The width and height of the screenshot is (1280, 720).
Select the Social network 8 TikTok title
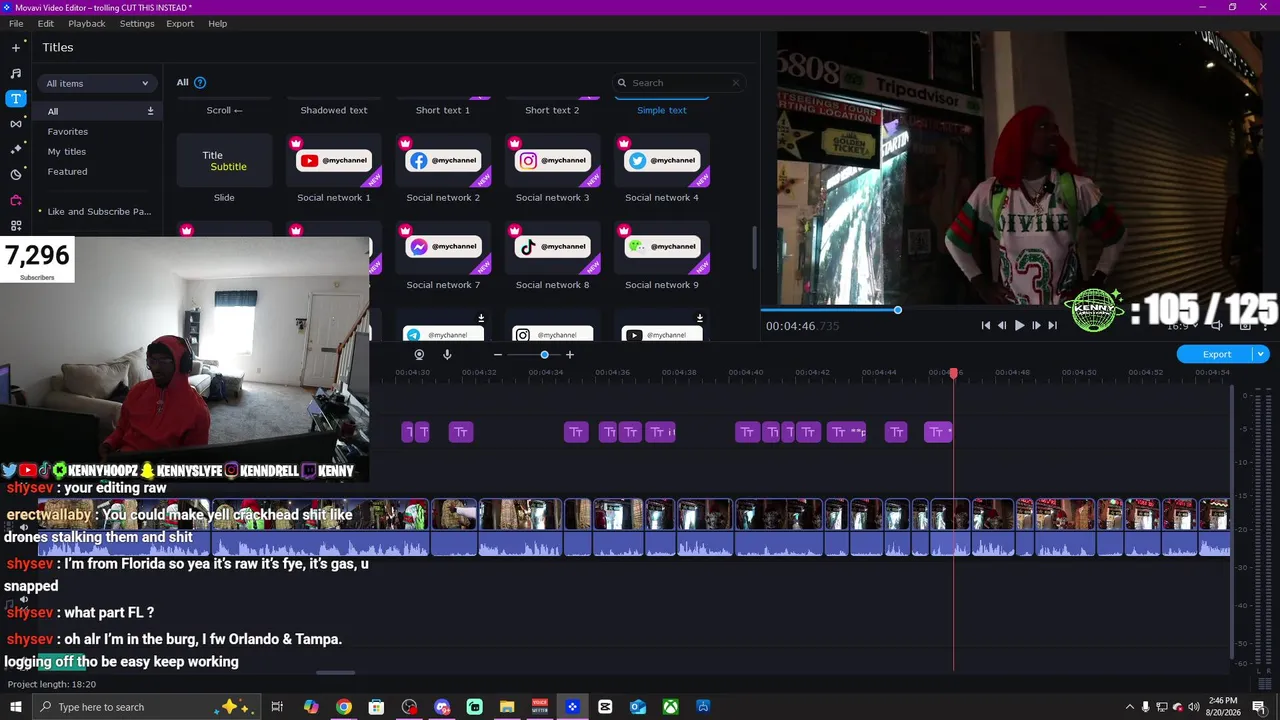552,247
